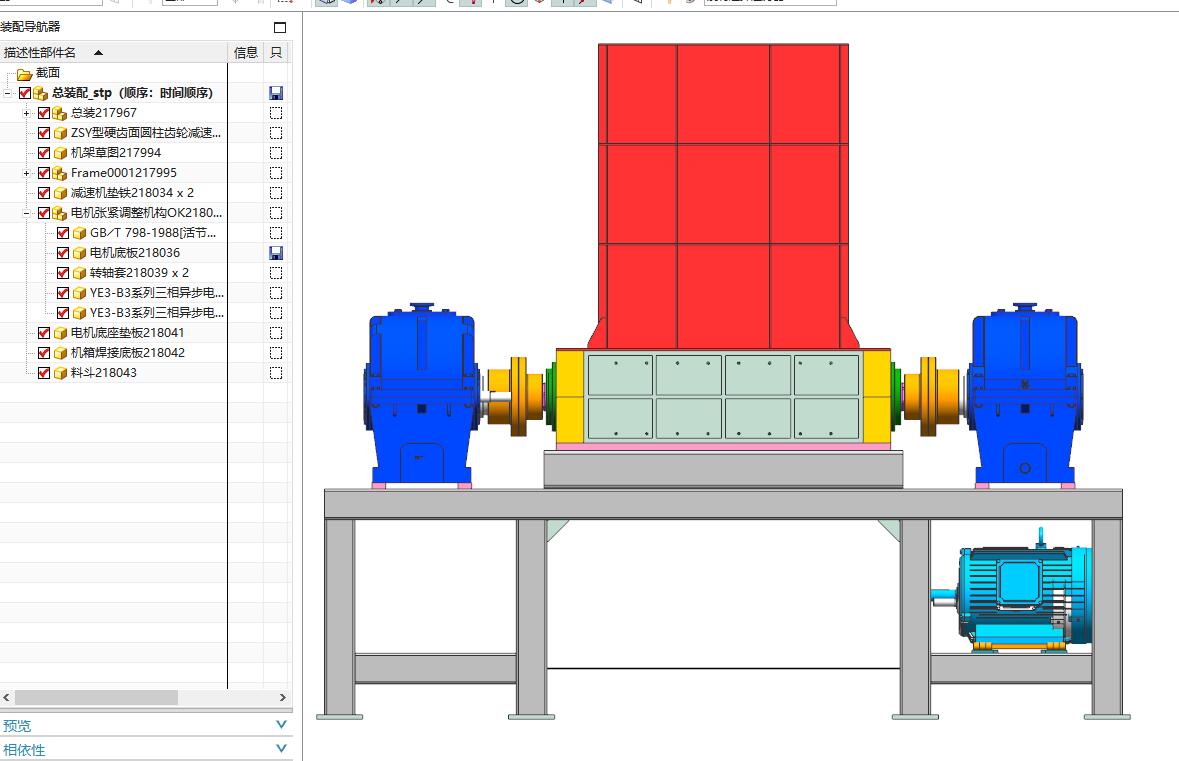
Task: Click the part icon of 转轴套218039 x 2
Action: tap(79, 273)
